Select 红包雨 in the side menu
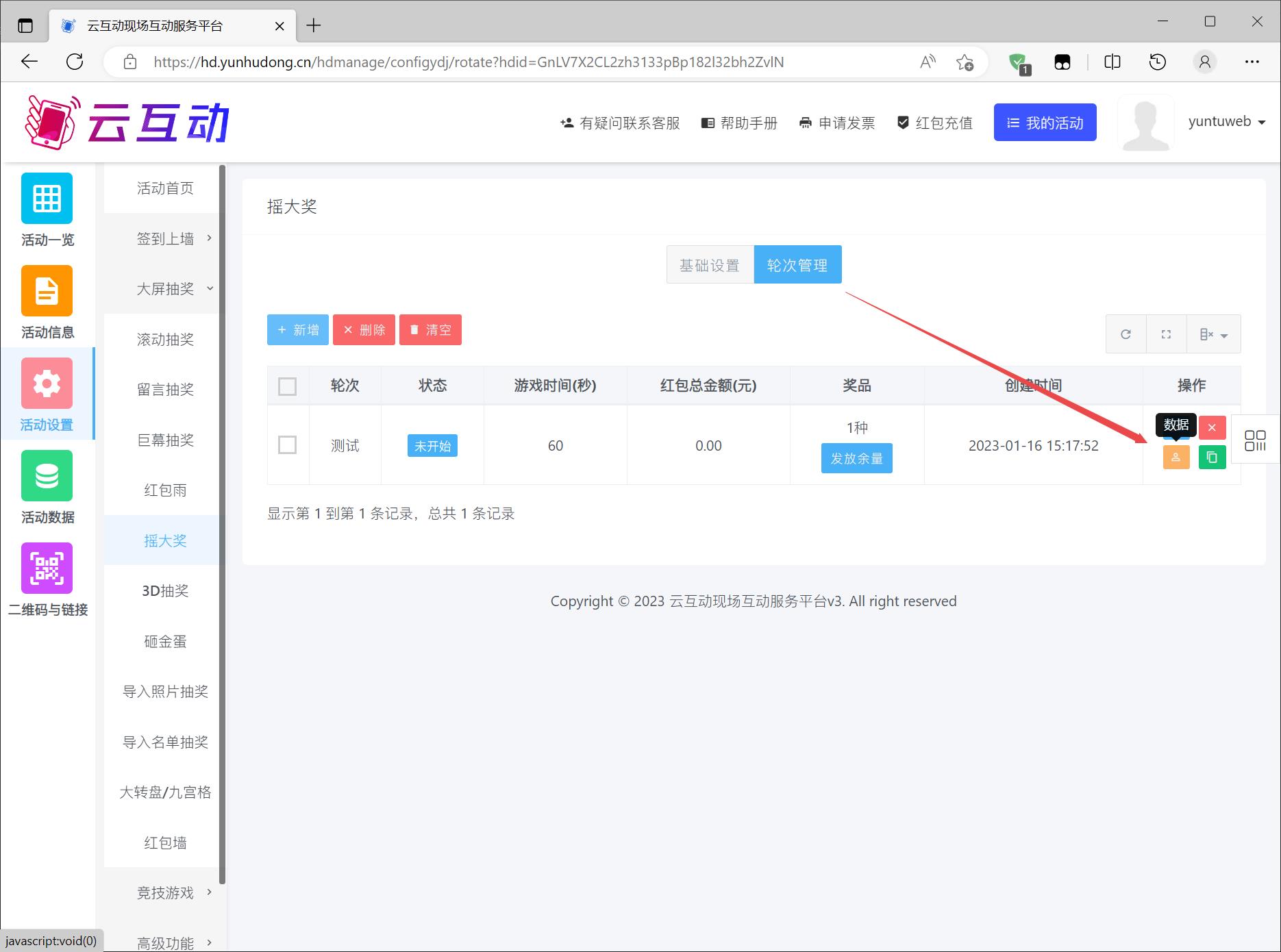This screenshot has width=1281, height=952. click(x=165, y=490)
